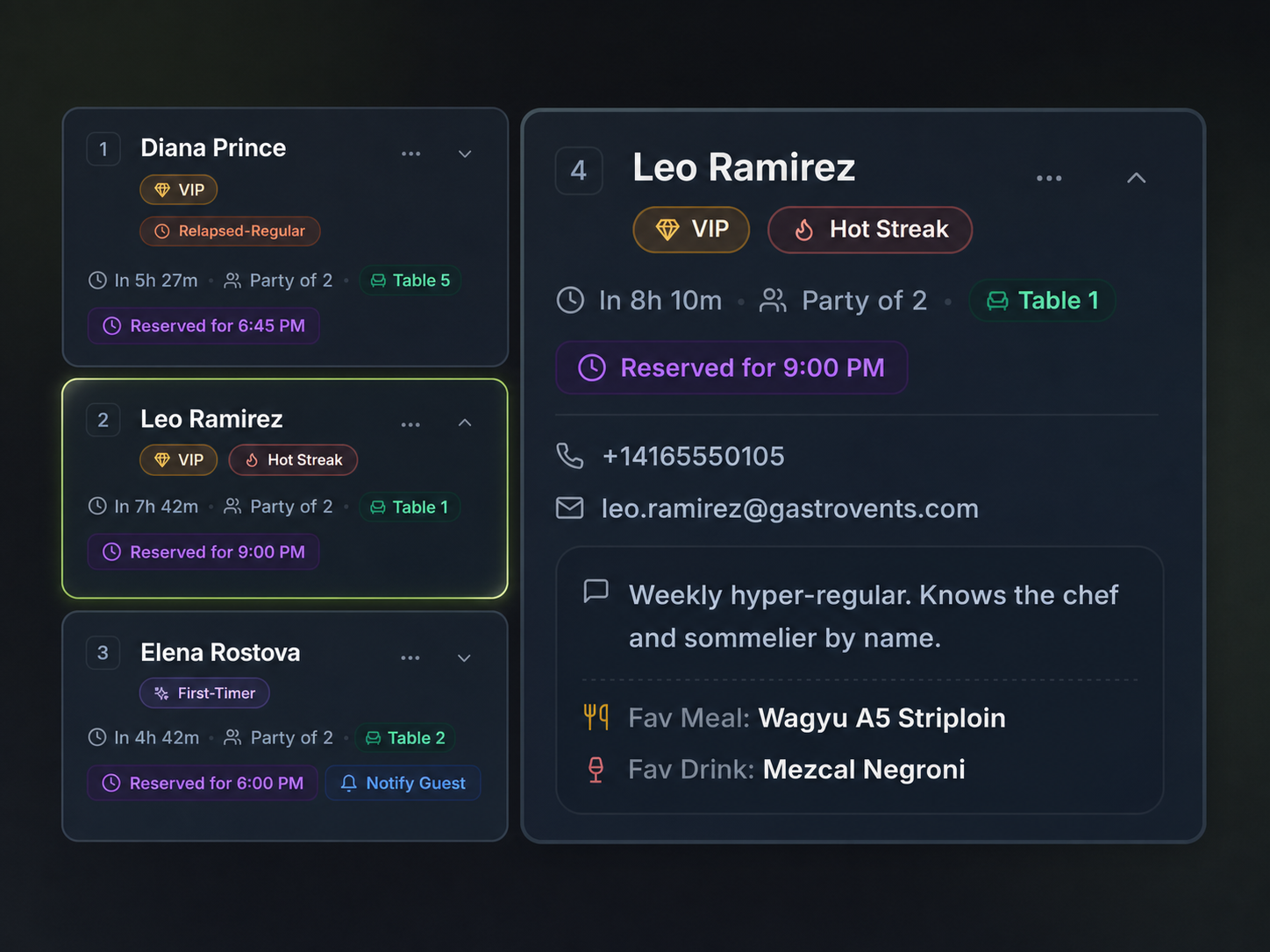Open the ellipsis menu on the Leo Ramirez detail panel
Screen dimensions: 1270x952
pyautogui.click(x=1049, y=178)
